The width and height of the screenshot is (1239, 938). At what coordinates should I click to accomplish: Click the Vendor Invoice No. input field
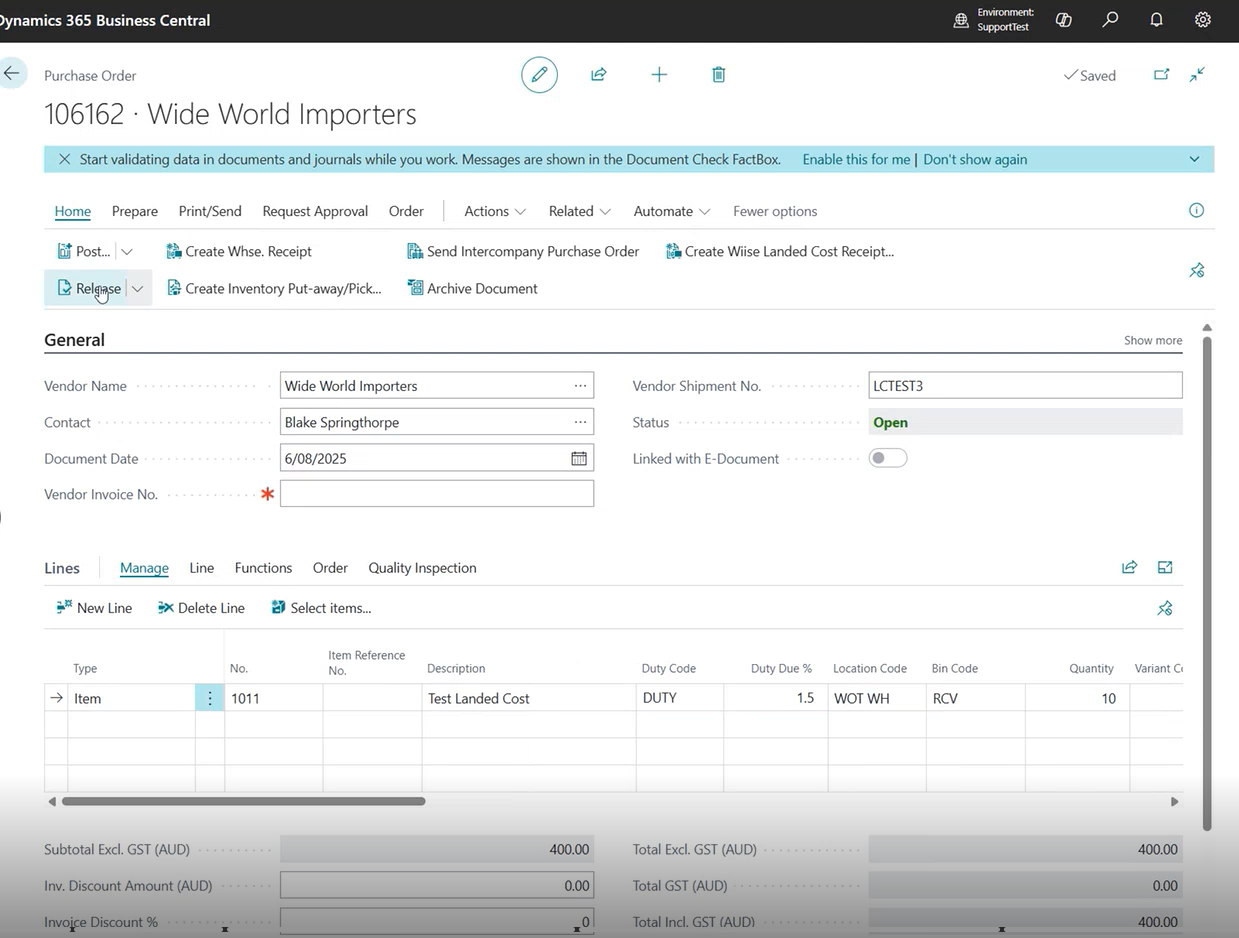tap(437, 493)
